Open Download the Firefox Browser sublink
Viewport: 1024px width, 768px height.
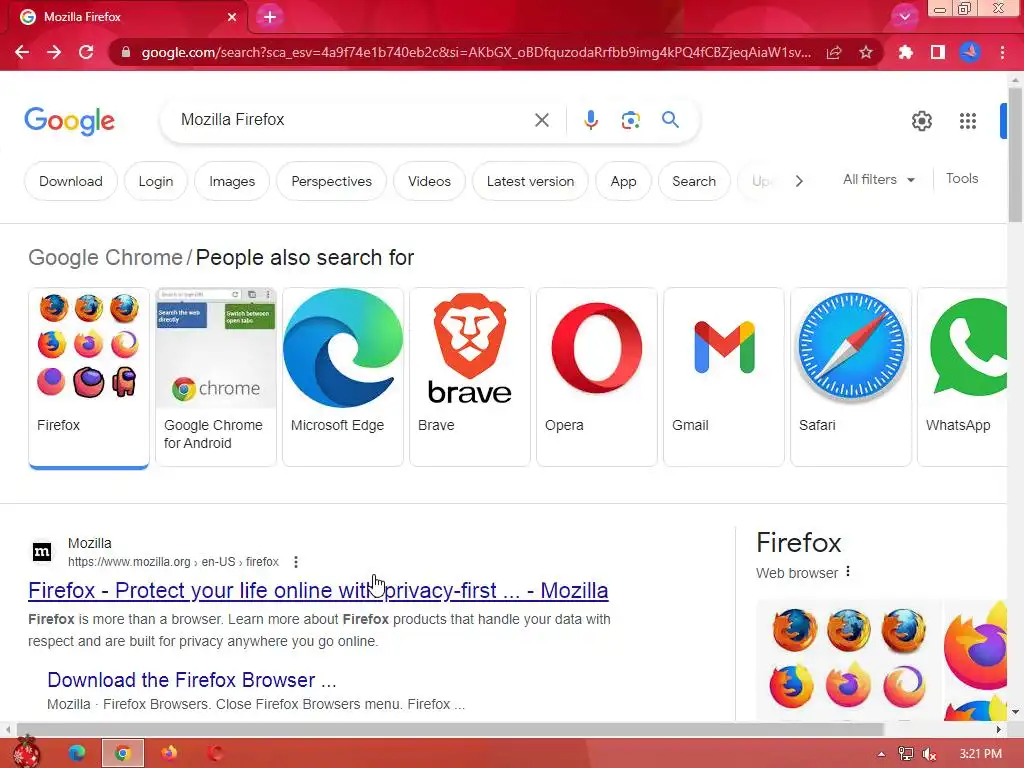click(x=191, y=680)
